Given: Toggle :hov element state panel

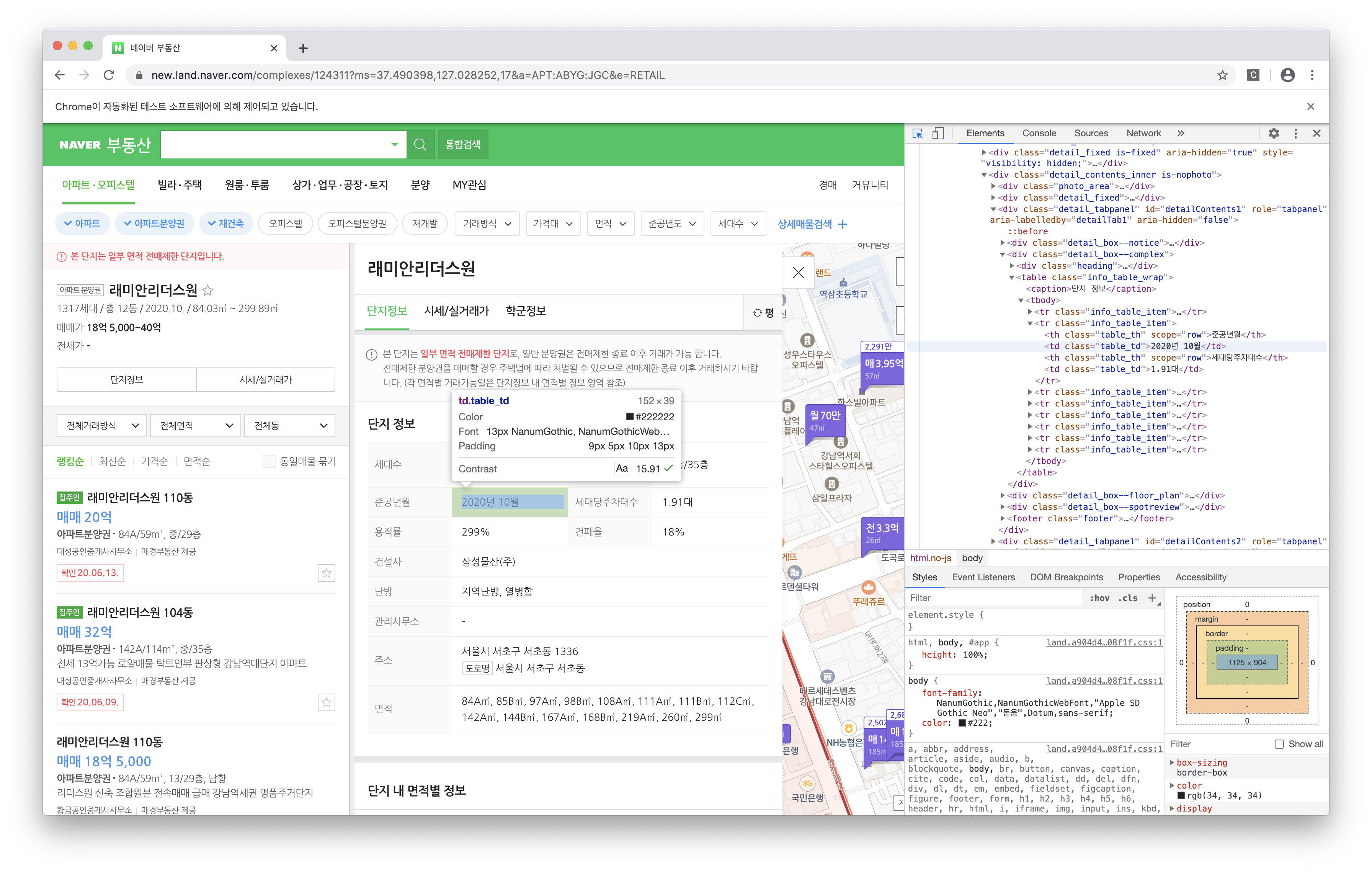Looking at the screenshot, I should (x=1099, y=598).
